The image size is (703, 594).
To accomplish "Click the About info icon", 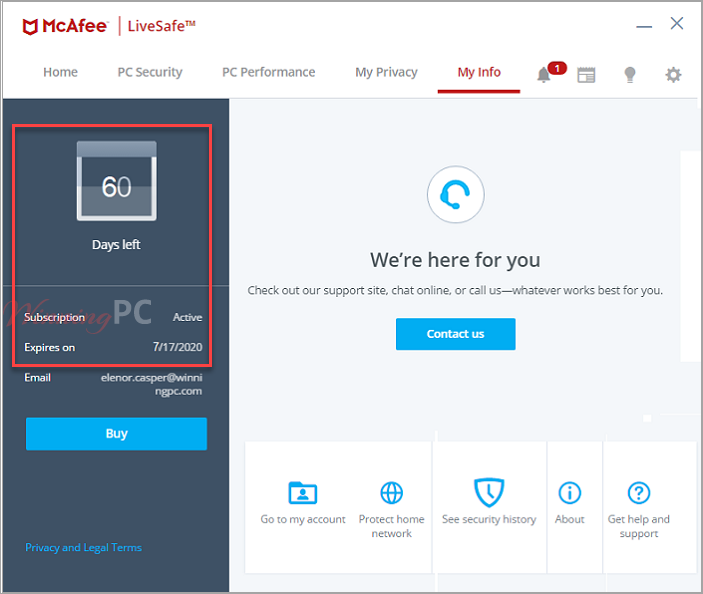I will tap(570, 493).
